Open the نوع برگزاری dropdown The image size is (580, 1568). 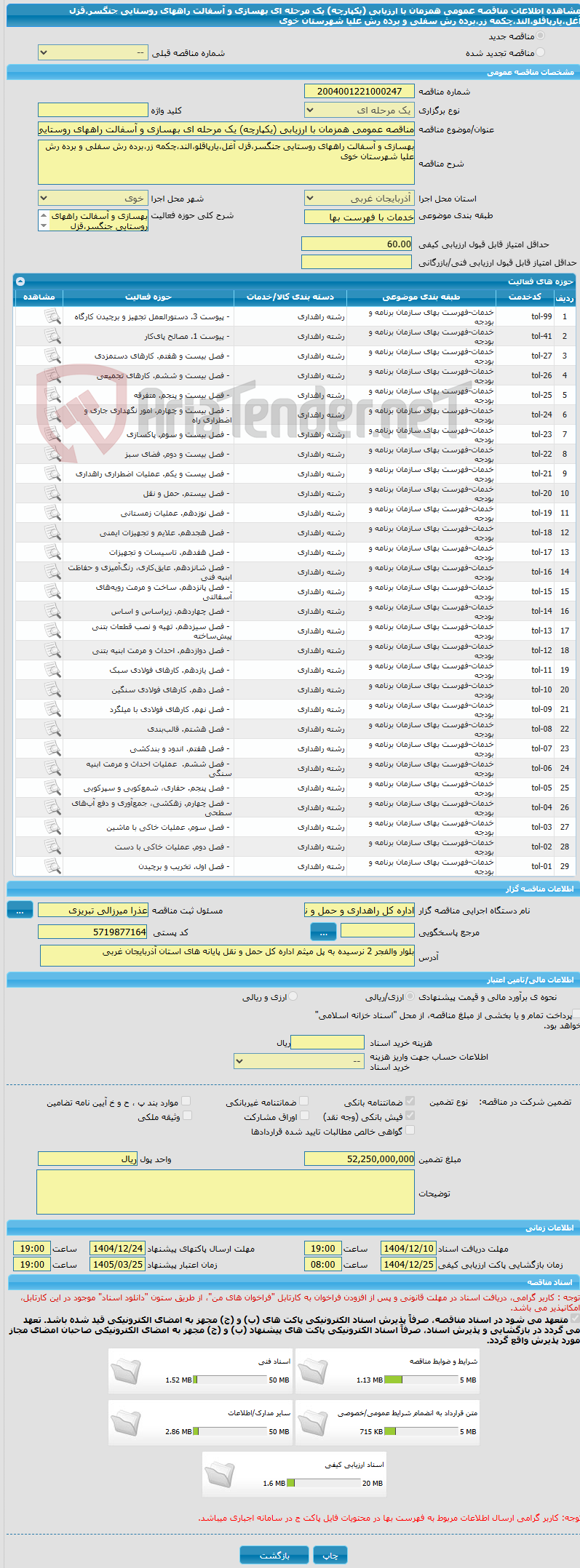[x=359, y=111]
